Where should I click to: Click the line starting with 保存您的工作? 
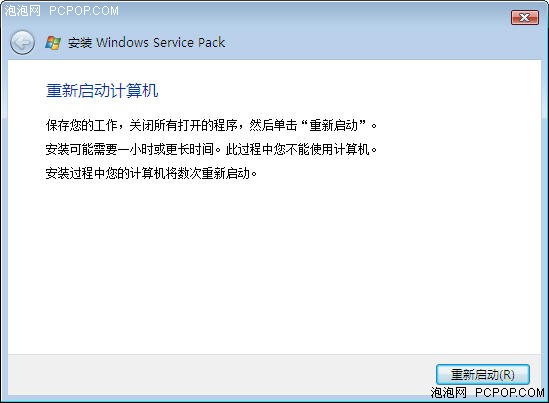click(x=211, y=125)
